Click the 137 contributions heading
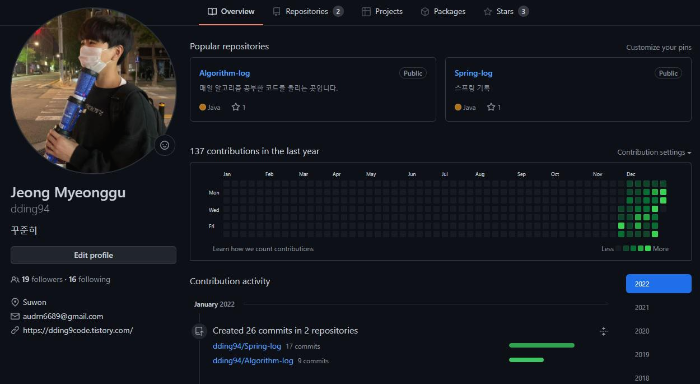The width and height of the screenshot is (700, 384). [254, 151]
